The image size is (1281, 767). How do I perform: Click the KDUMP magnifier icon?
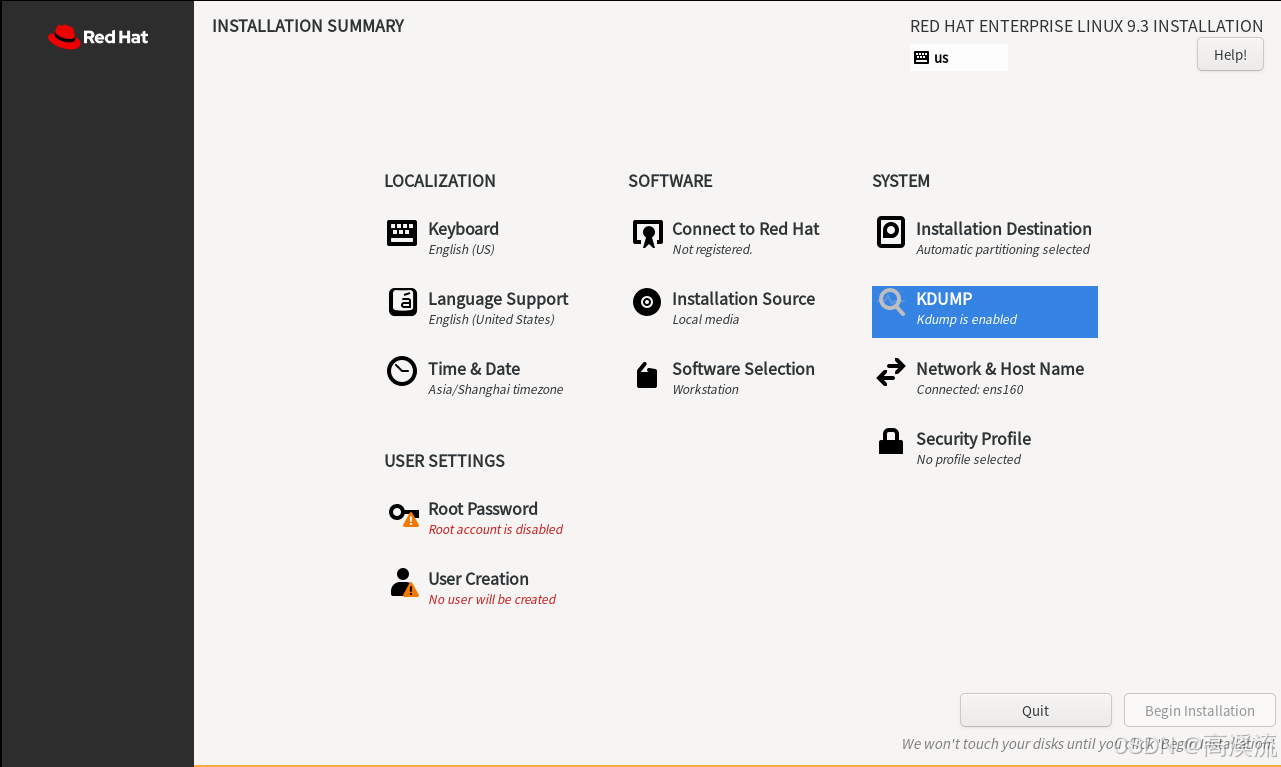click(891, 303)
